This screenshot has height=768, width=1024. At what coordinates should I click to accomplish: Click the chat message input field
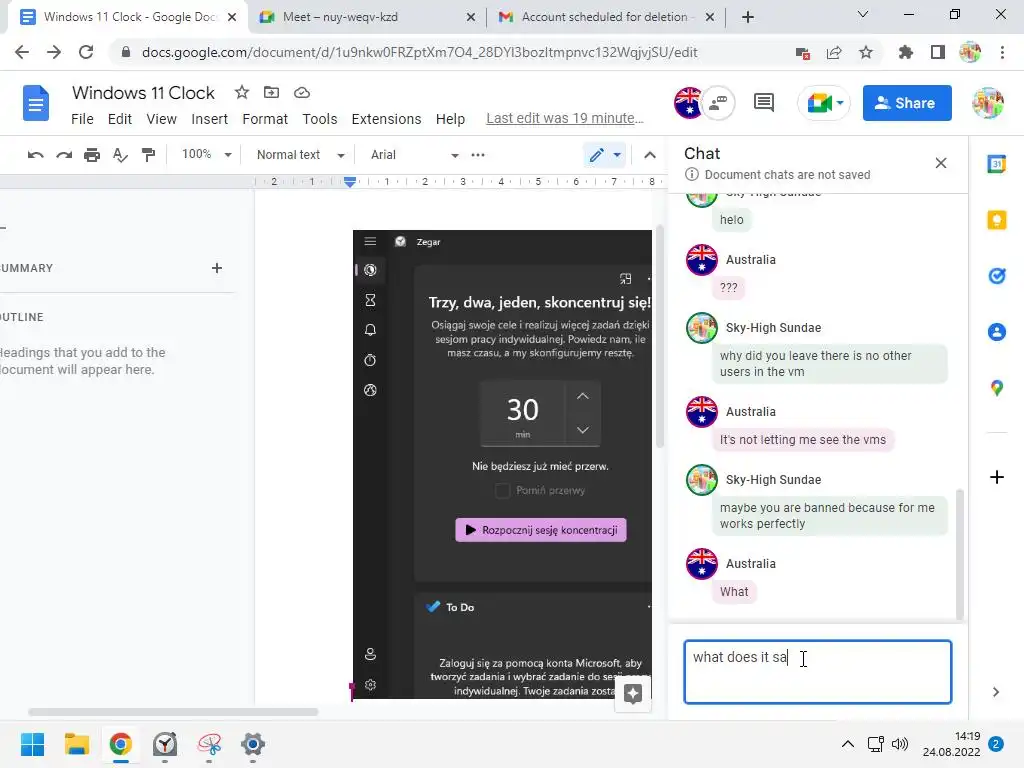pyautogui.click(x=818, y=672)
